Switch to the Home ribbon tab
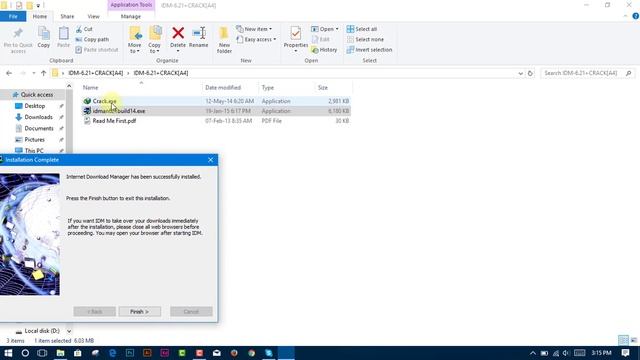This screenshot has width=640, height=360. [40, 16]
